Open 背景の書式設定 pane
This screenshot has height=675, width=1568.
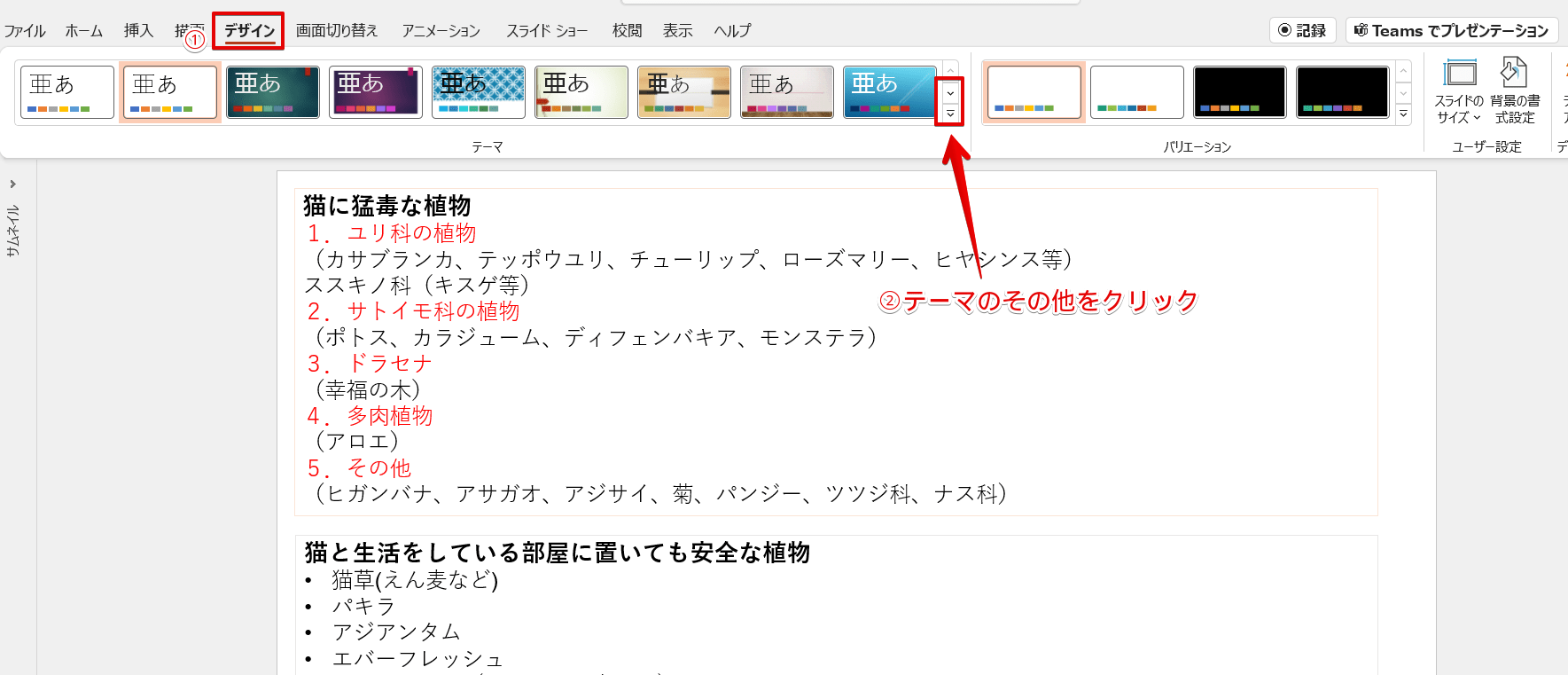pos(1515,91)
